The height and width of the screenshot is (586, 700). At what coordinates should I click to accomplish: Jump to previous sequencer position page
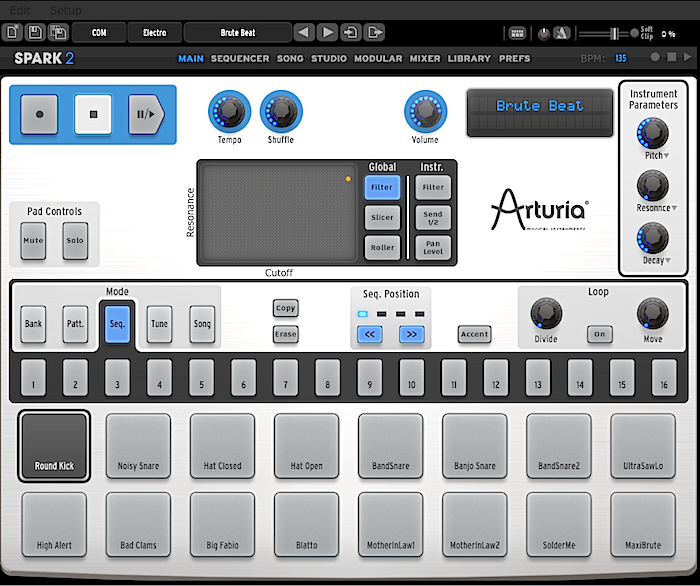tap(369, 334)
